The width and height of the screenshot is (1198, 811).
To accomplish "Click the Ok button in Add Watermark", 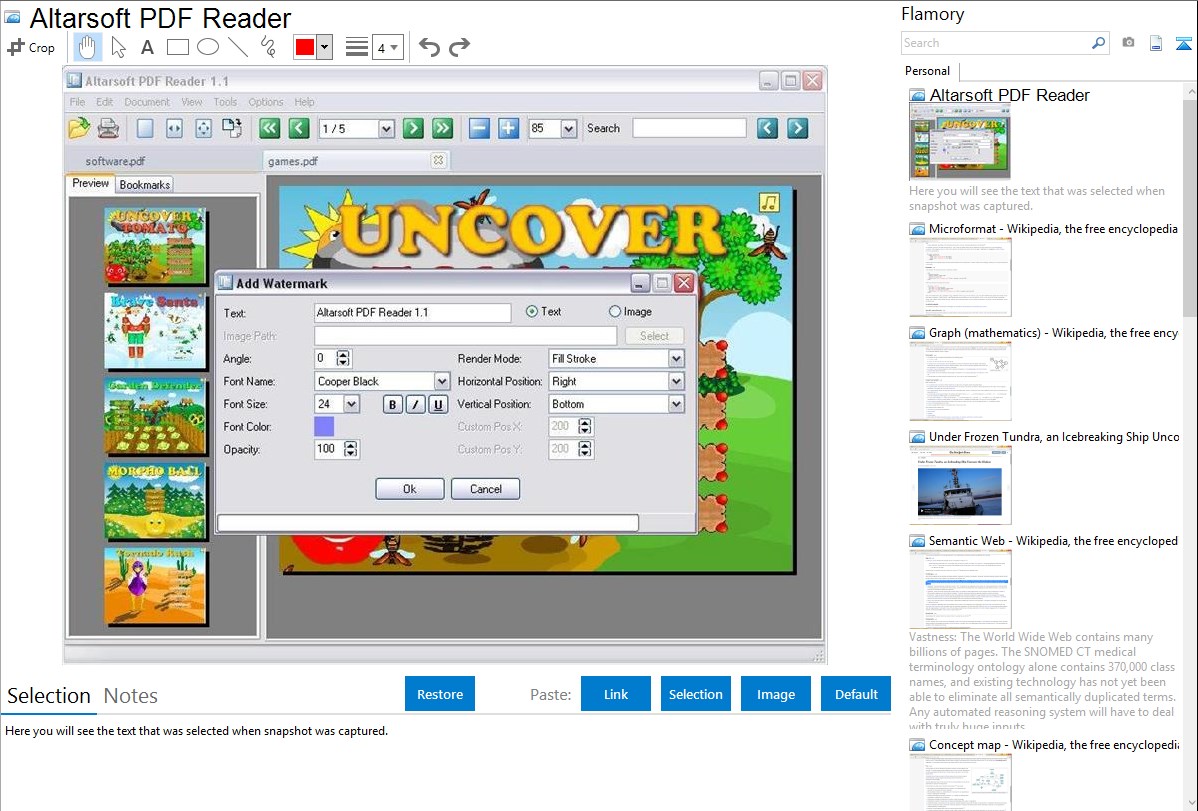I will click(x=410, y=489).
